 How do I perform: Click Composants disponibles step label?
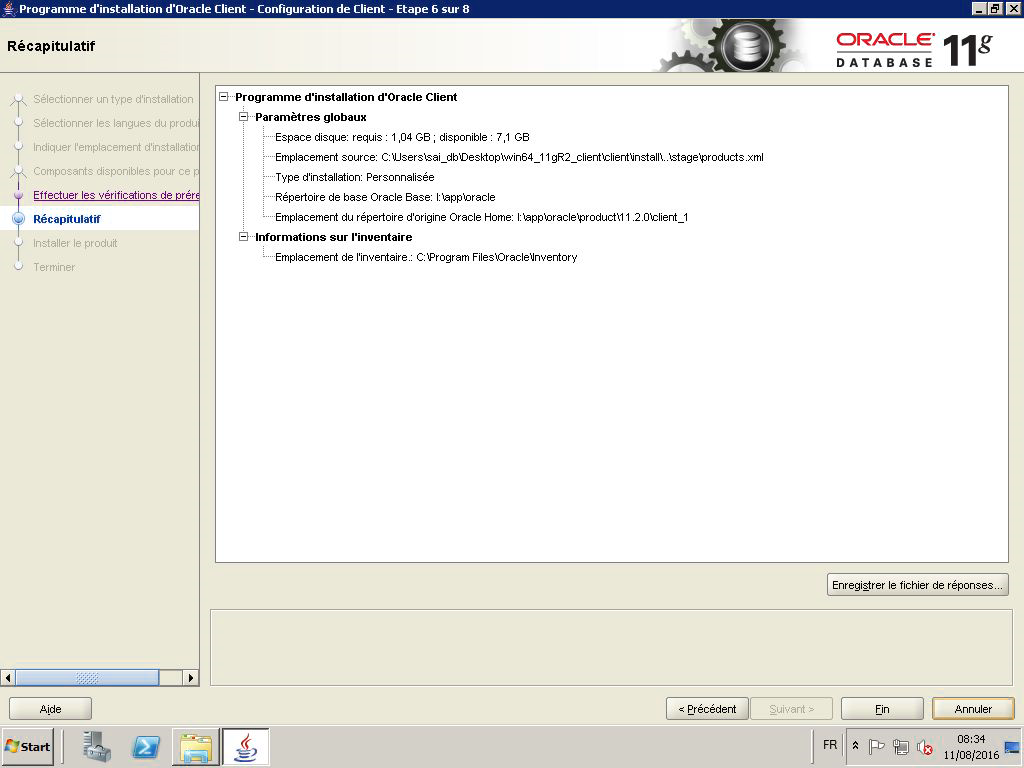pos(116,171)
